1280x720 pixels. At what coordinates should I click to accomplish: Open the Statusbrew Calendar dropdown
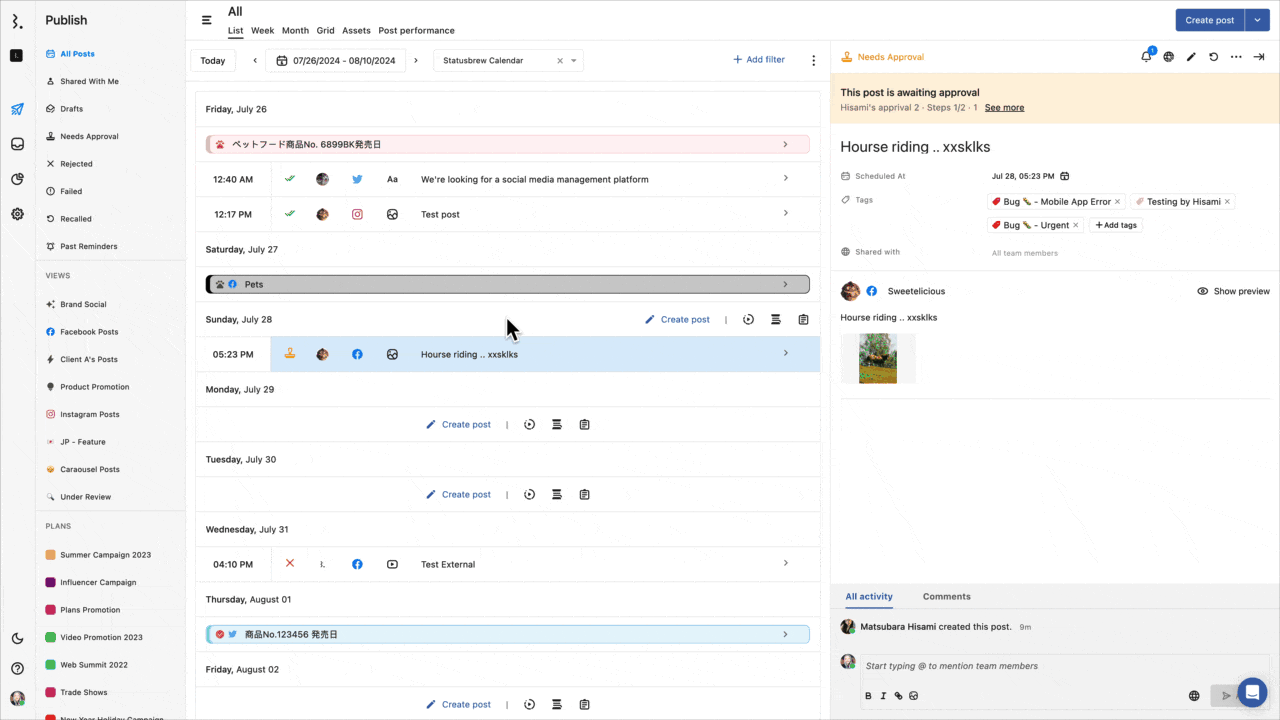(x=574, y=61)
